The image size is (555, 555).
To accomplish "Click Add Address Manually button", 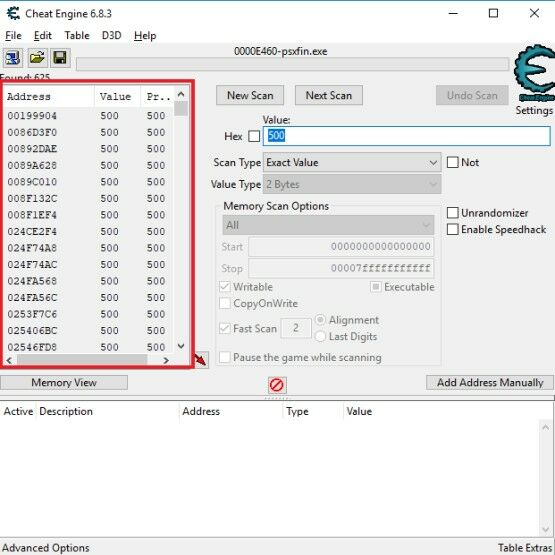I will 490,383.
